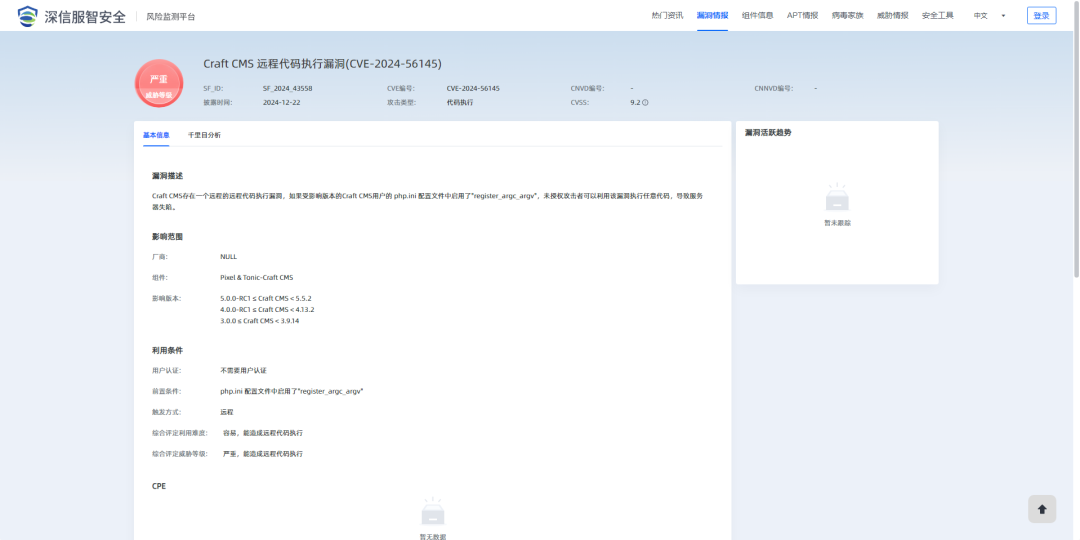Open the APT情报 menu
1080x540 pixels.
tap(802, 15)
